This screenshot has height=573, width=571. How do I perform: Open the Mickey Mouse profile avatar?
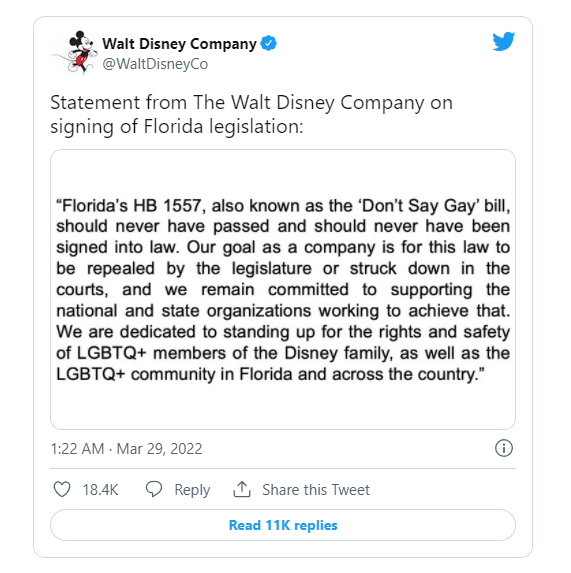tap(76, 53)
